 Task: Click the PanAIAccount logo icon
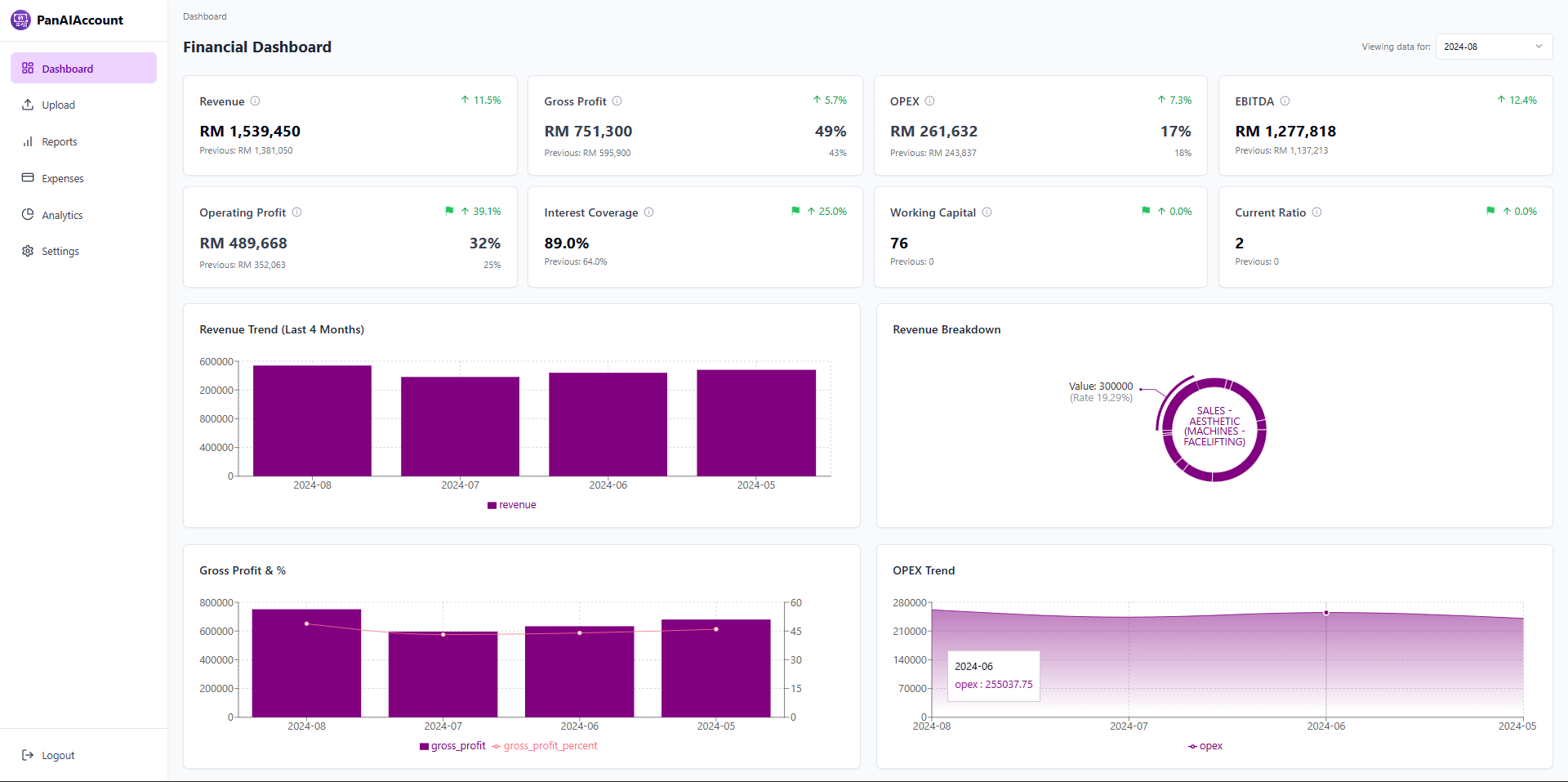point(20,20)
